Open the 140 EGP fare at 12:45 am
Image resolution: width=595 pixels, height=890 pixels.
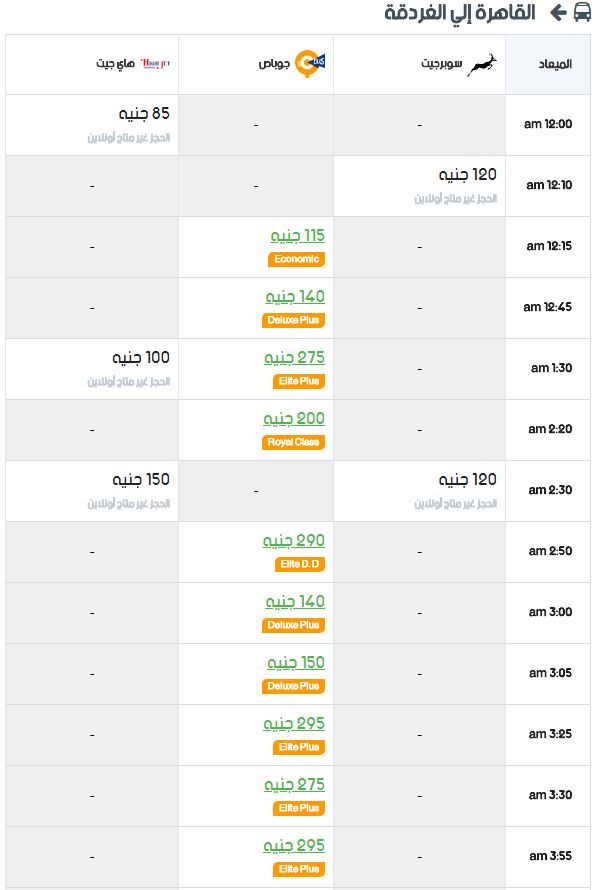[295, 296]
